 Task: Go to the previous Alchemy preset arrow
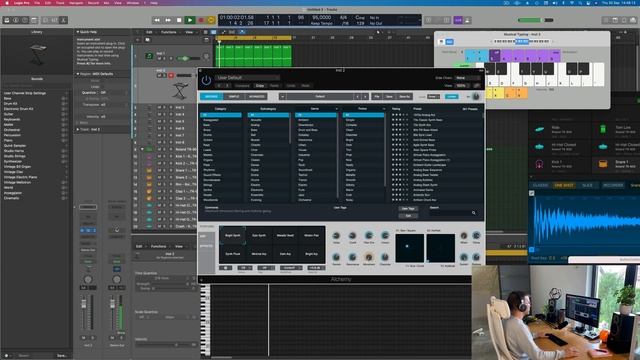(358, 96)
